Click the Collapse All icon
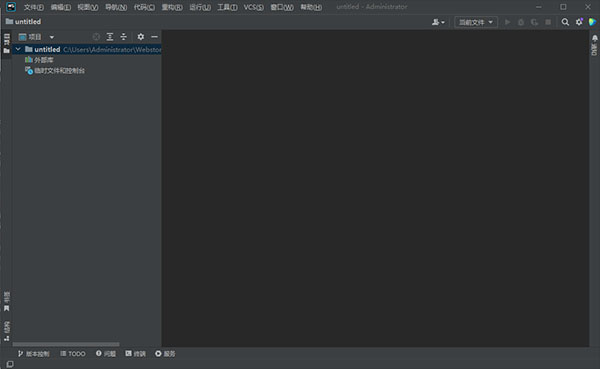The width and height of the screenshot is (600, 369). 124,37
